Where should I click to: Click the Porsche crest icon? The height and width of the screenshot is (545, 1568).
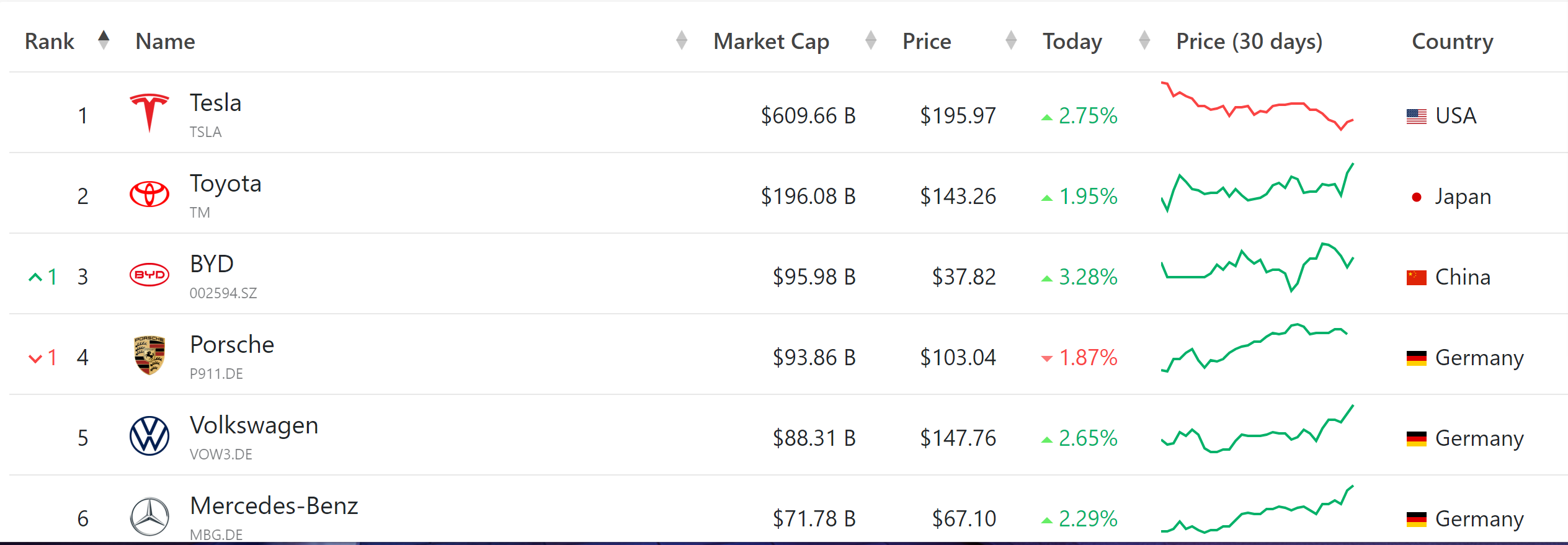149,355
